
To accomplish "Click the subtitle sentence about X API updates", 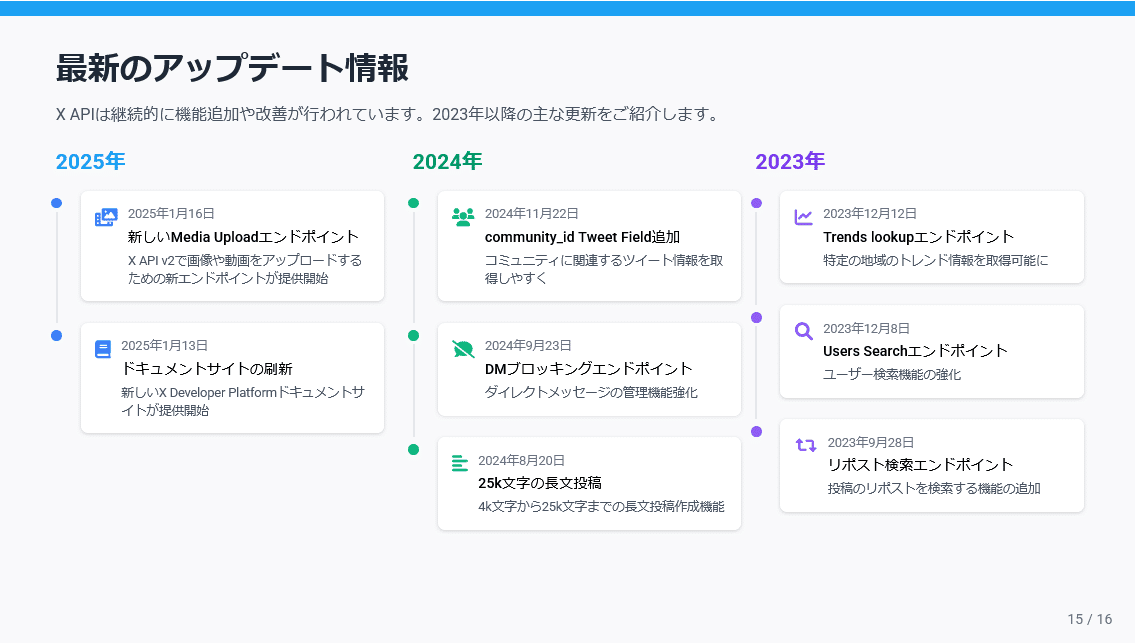I will point(389,114).
